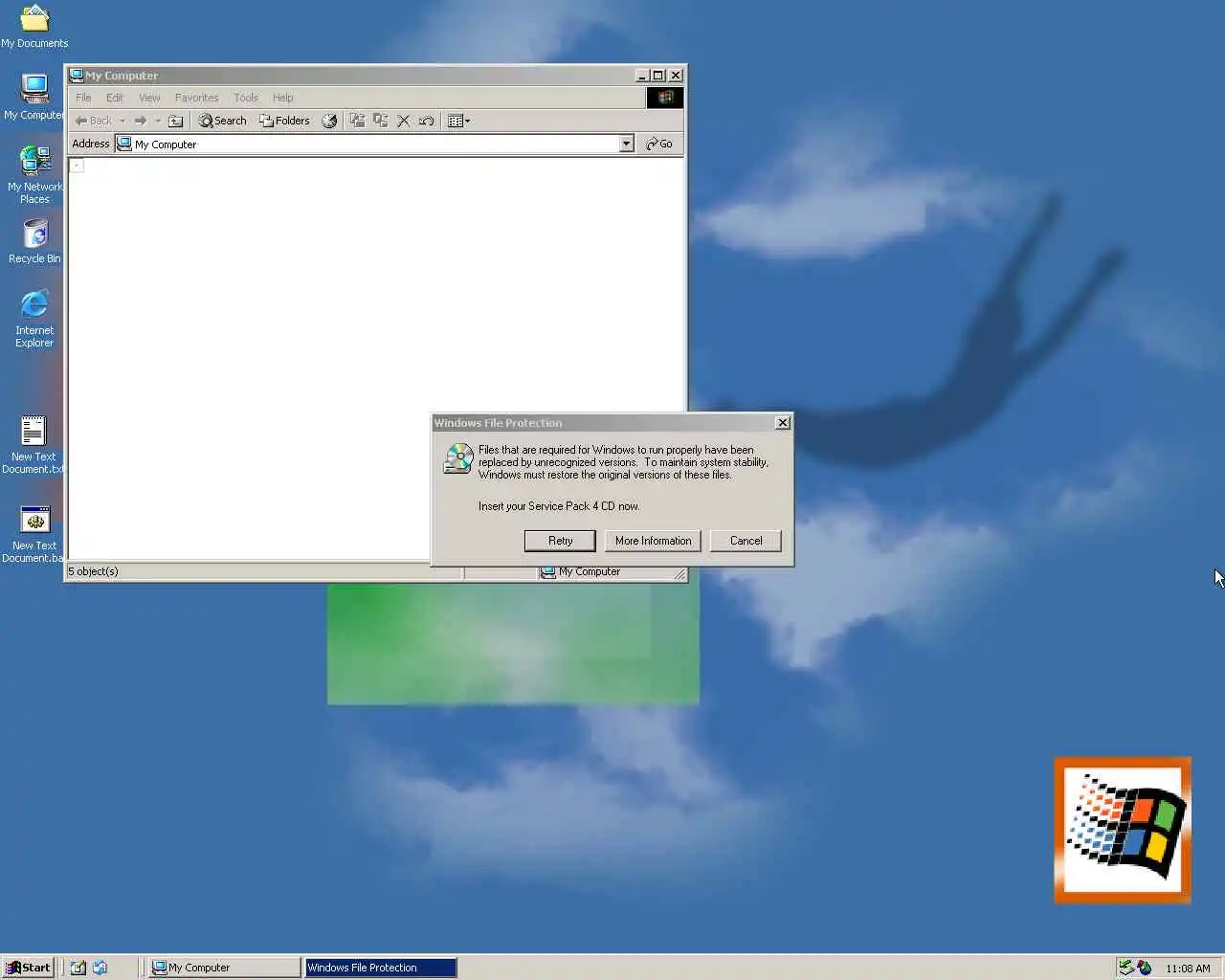
Task: Click the second tray icon beside the clock
Action: click(1145, 968)
